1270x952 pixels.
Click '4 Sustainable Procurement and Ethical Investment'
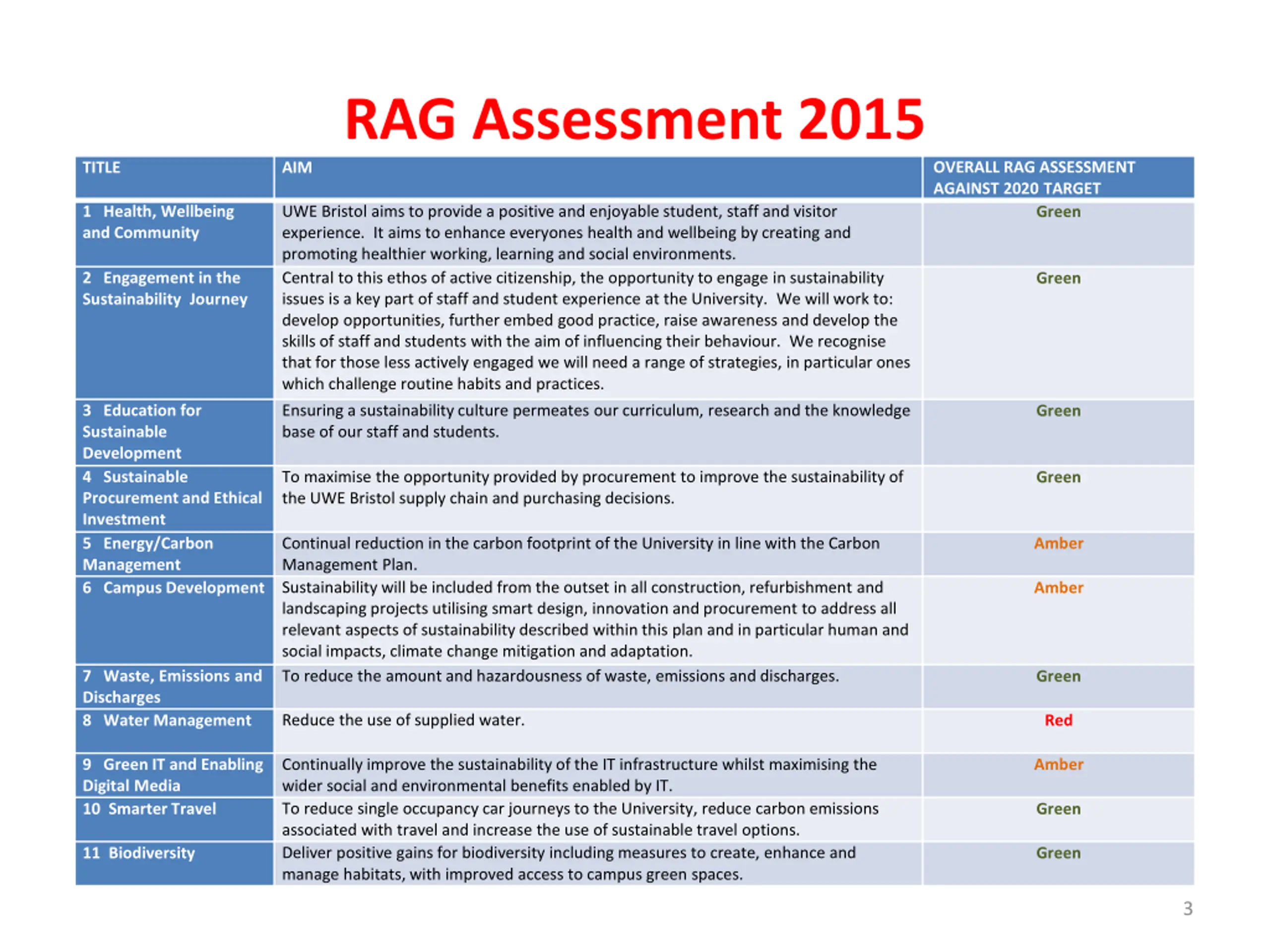[x=175, y=498]
